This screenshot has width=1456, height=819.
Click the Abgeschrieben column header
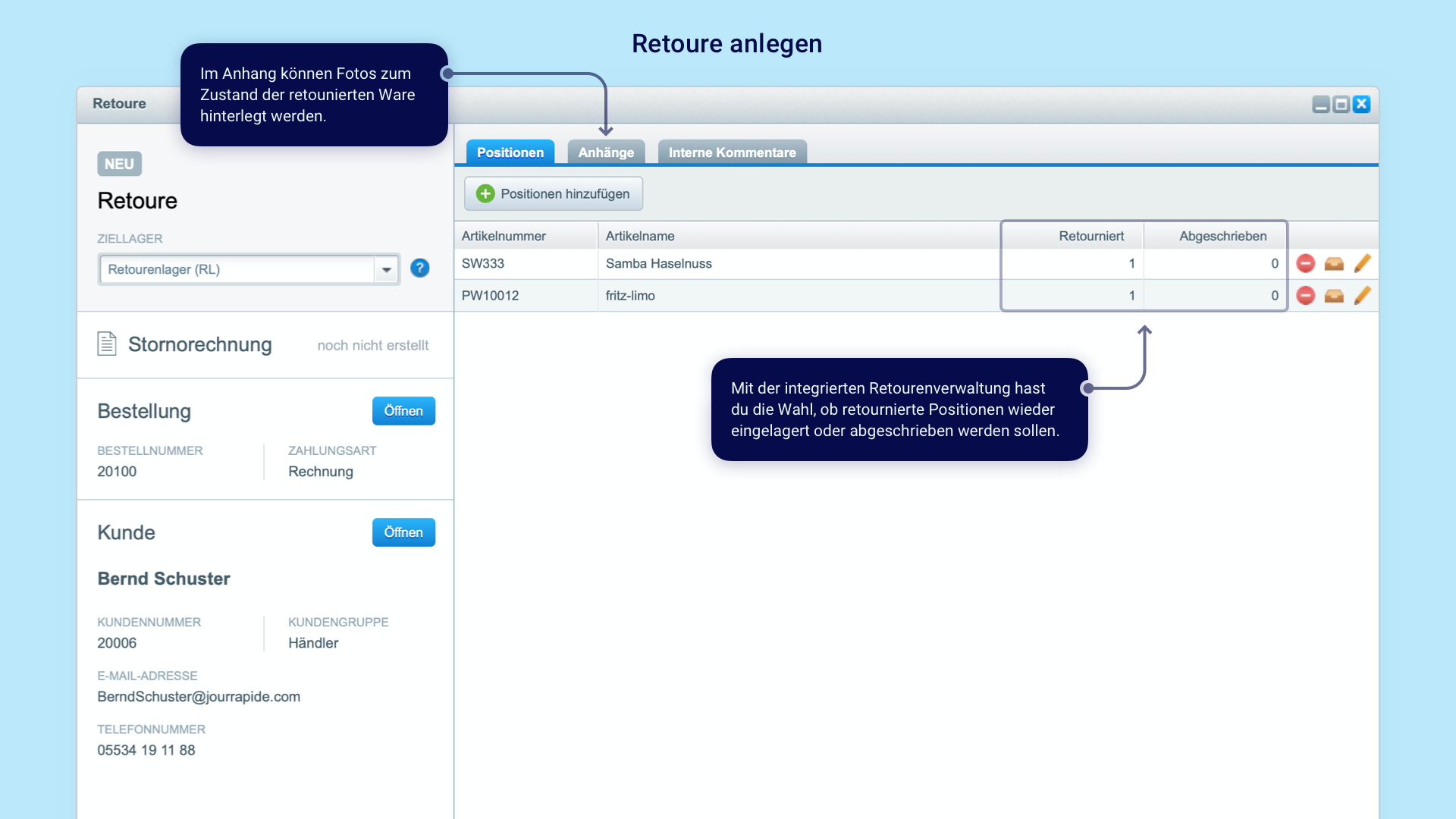(x=1216, y=236)
